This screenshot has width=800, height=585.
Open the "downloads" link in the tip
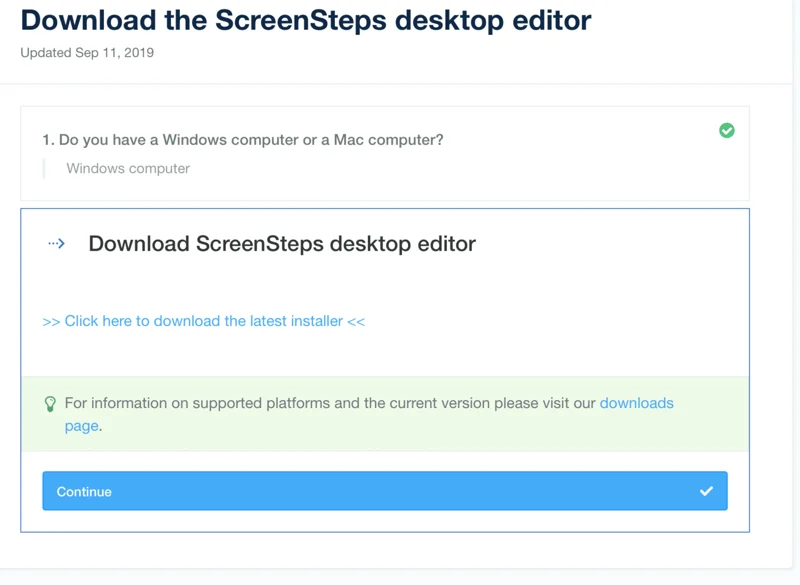[637, 403]
